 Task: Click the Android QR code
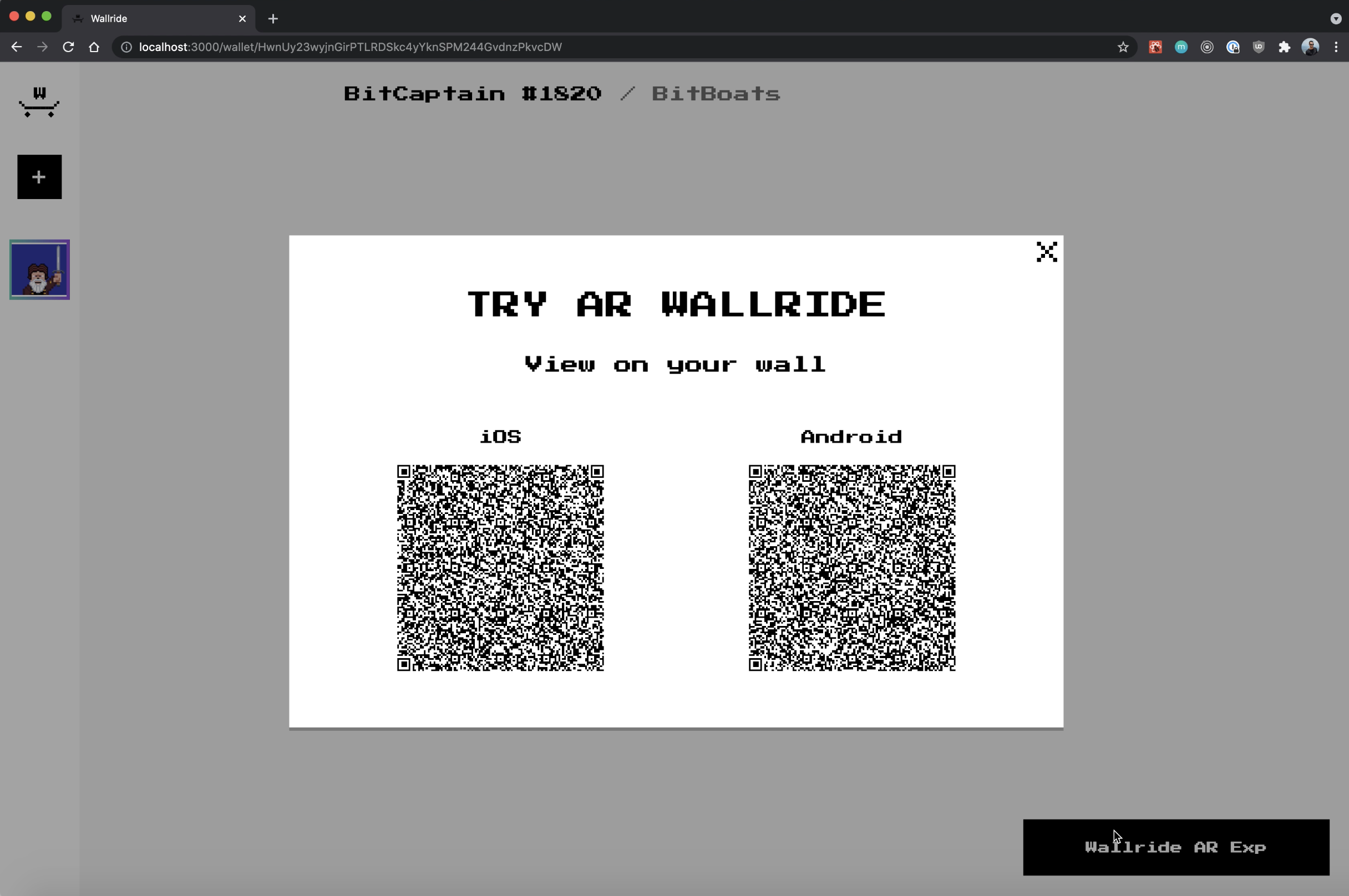(851, 567)
